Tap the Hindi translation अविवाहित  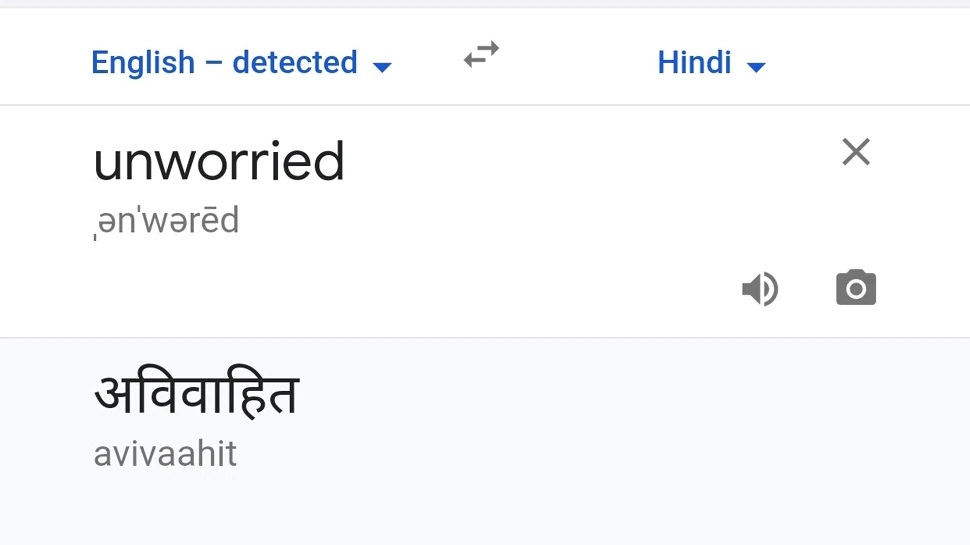(197, 394)
